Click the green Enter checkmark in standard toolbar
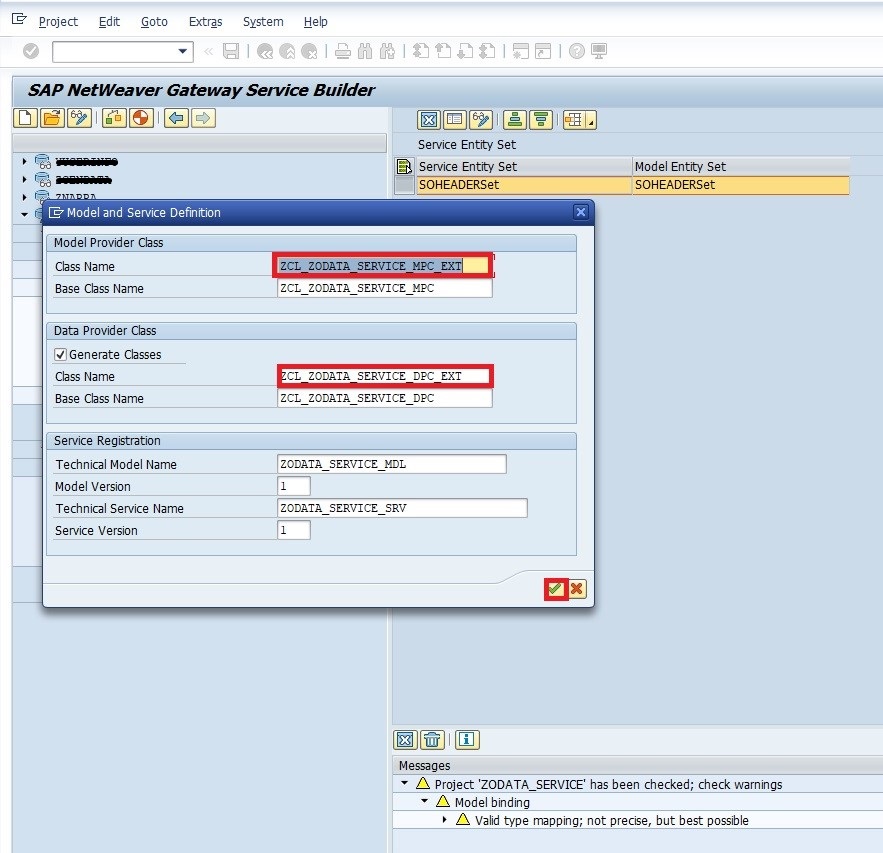The width and height of the screenshot is (883, 853). tap(31, 51)
